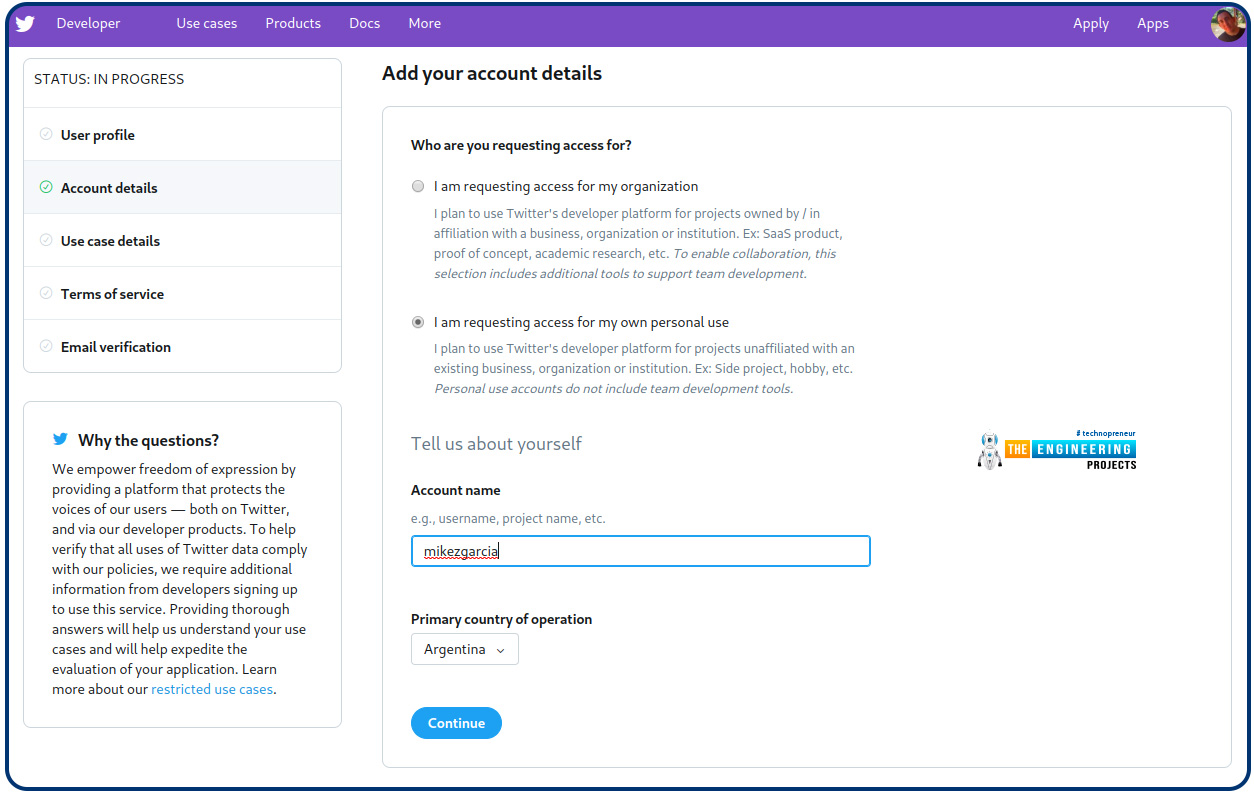The height and width of the screenshot is (796, 1254).
Task: Click the 'Why the questions?' heading
Action: point(148,440)
